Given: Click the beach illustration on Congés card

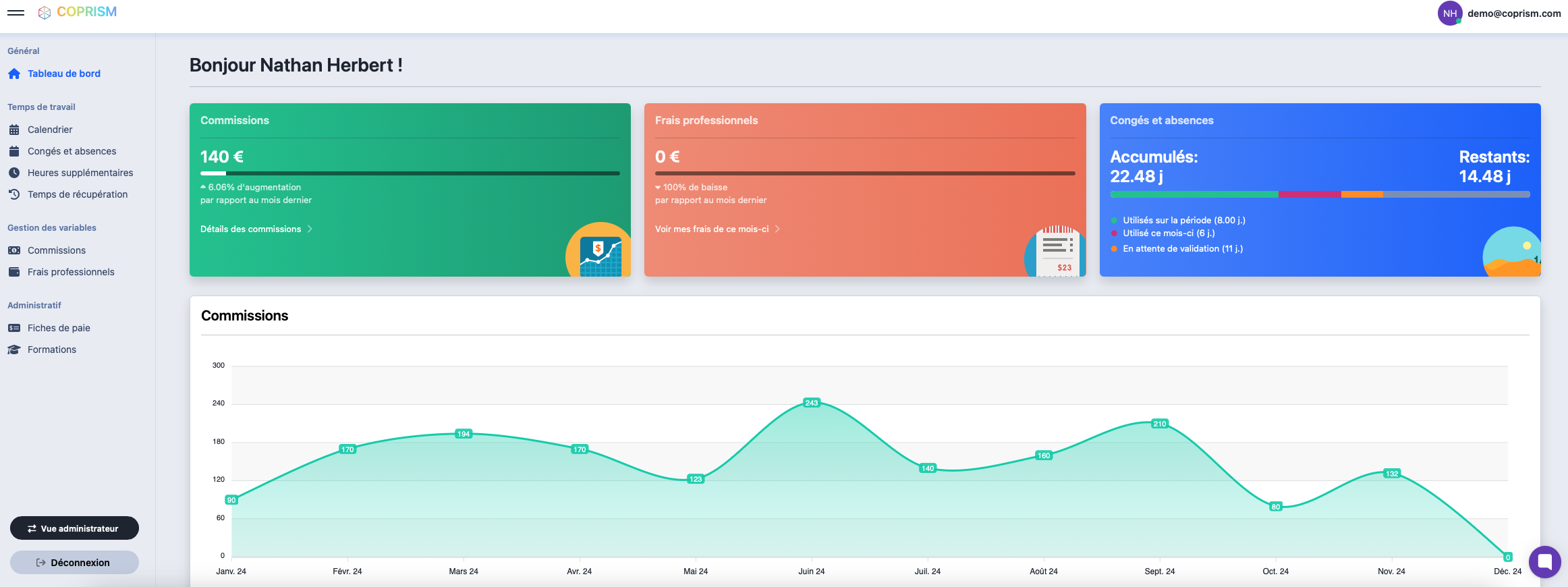Looking at the screenshot, I should coord(1512,252).
